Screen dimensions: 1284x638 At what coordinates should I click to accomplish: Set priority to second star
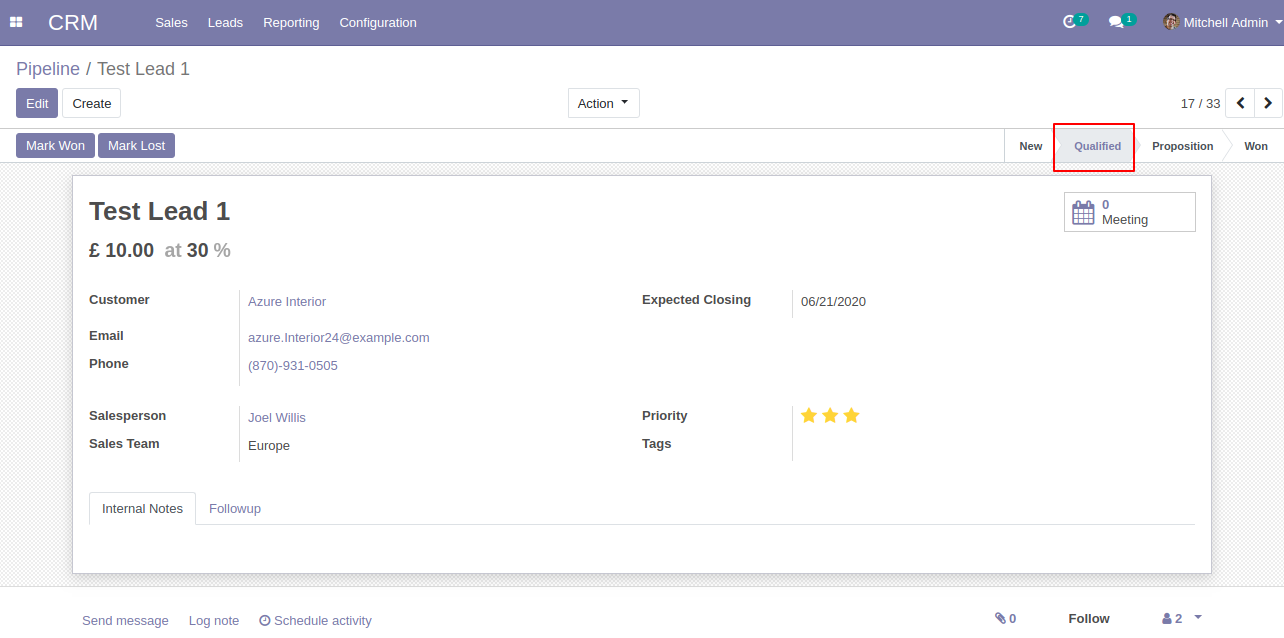[830, 415]
